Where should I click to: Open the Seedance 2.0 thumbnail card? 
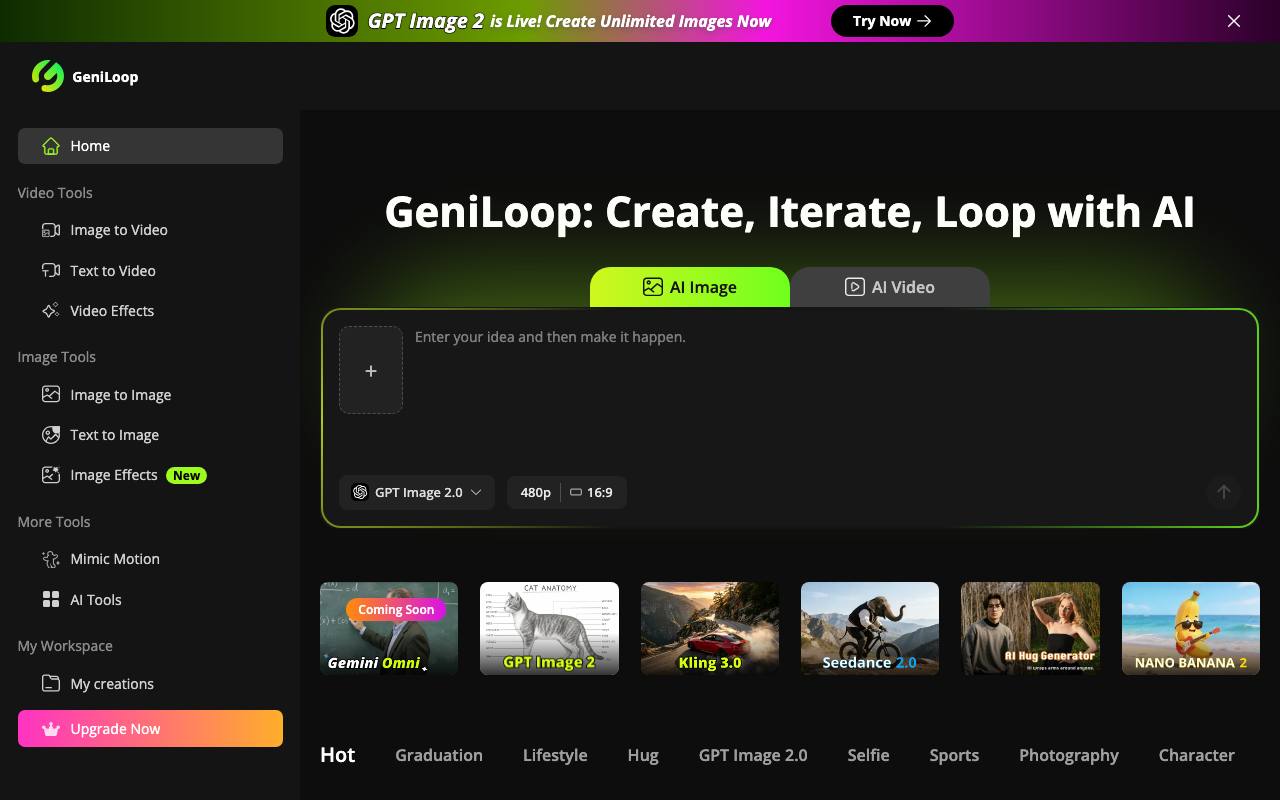(870, 628)
